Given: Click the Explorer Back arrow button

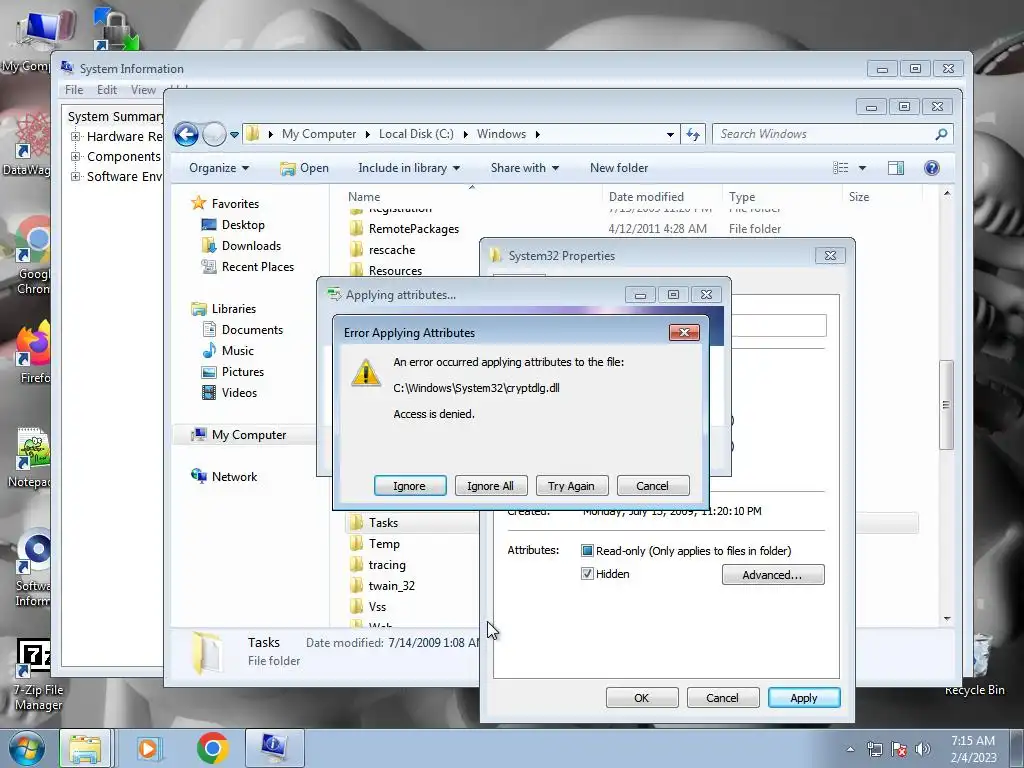Looking at the screenshot, I should 186,135.
